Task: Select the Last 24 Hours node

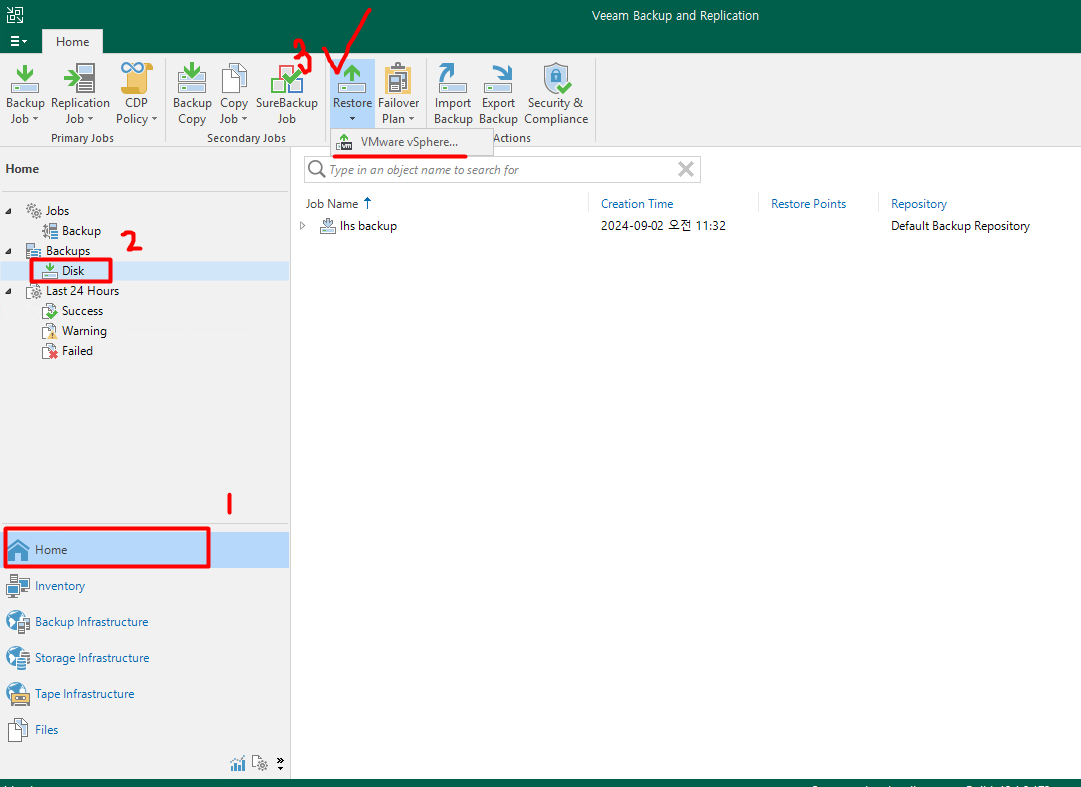Action: point(72,291)
